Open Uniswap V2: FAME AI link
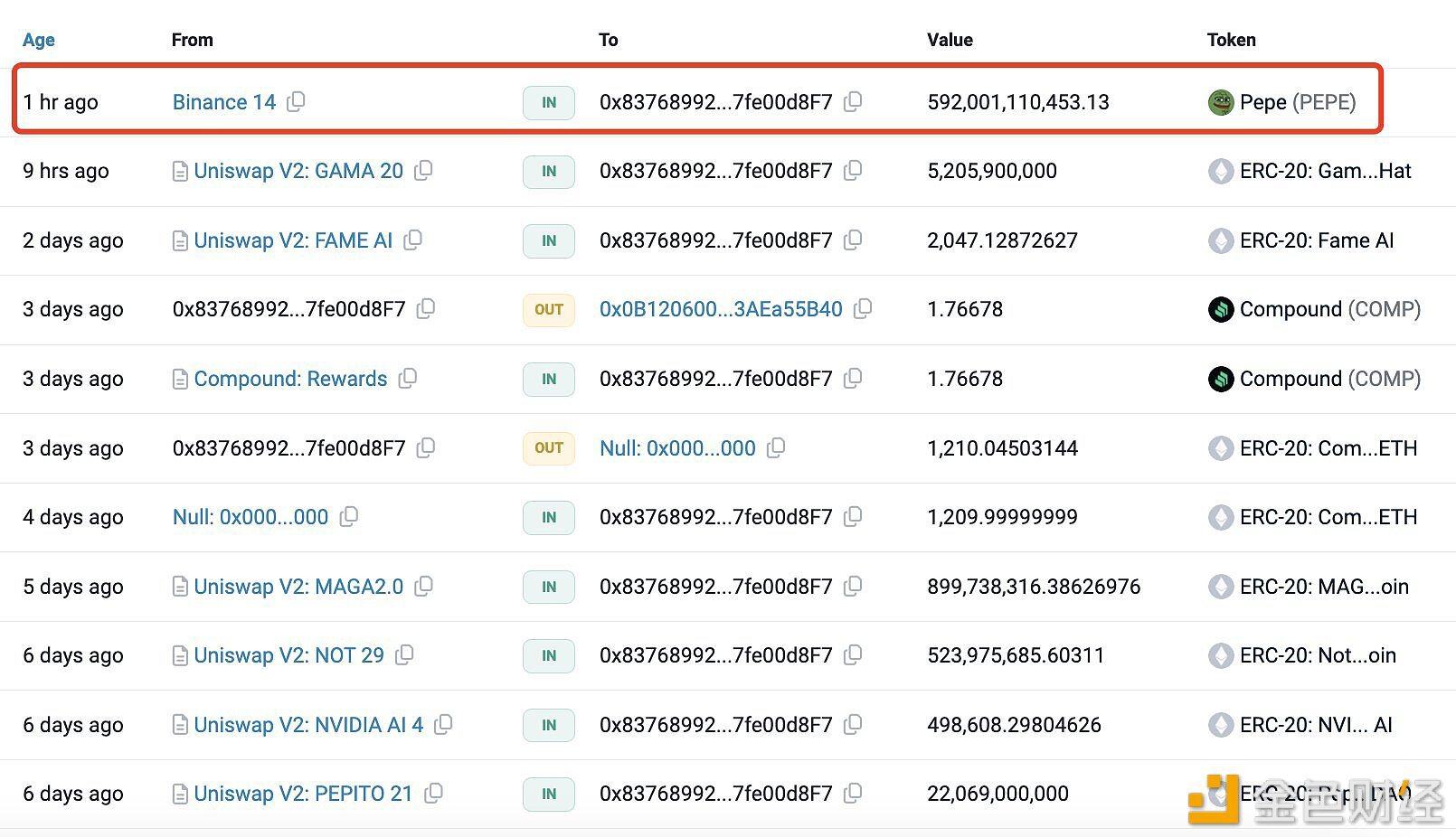Image resolution: width=1456 pixels, height=837 pixels. pos(293,240)
